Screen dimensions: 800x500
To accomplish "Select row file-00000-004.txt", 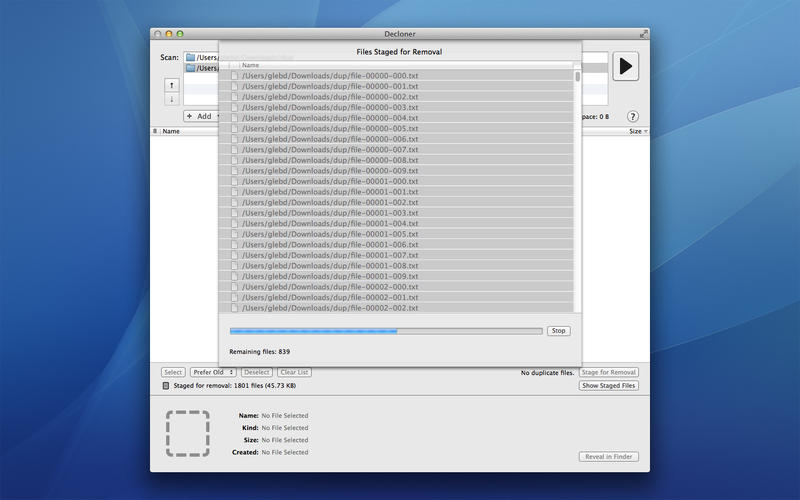I will (396, 118).
